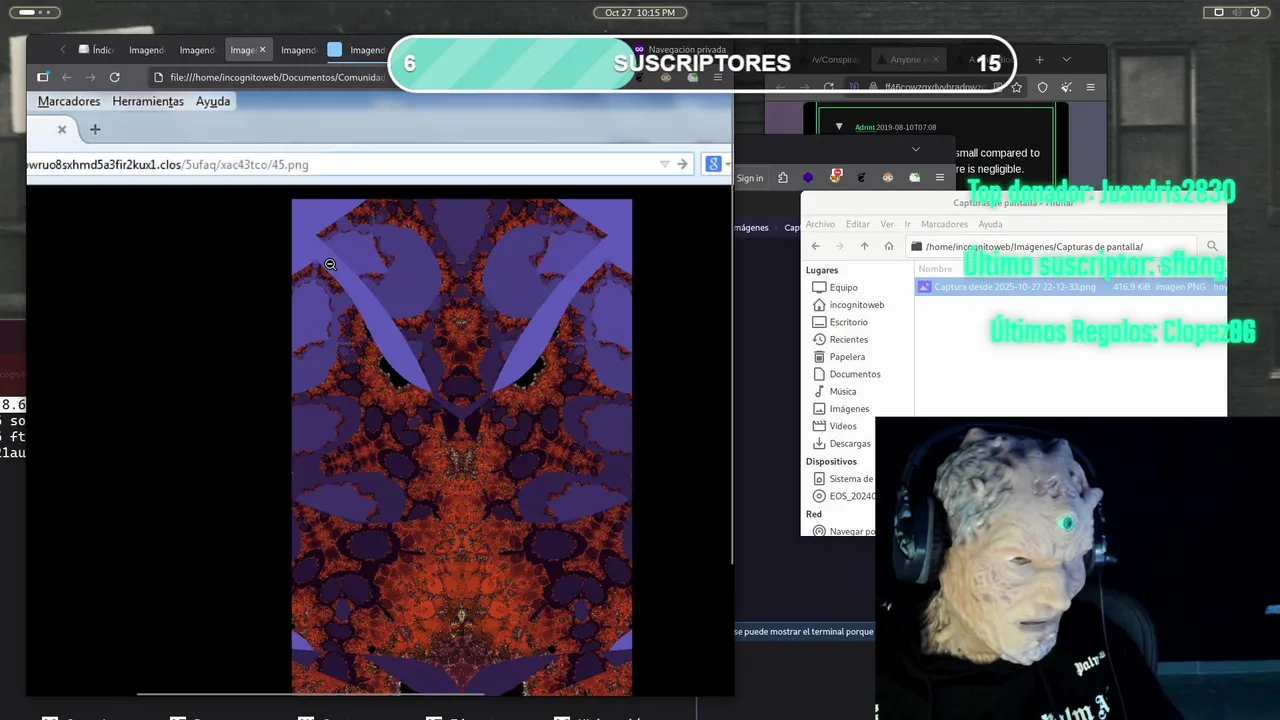Viewport: 1280px width, 720px height.
Task: Switch to the Índice tab
Action: [97, 50]
